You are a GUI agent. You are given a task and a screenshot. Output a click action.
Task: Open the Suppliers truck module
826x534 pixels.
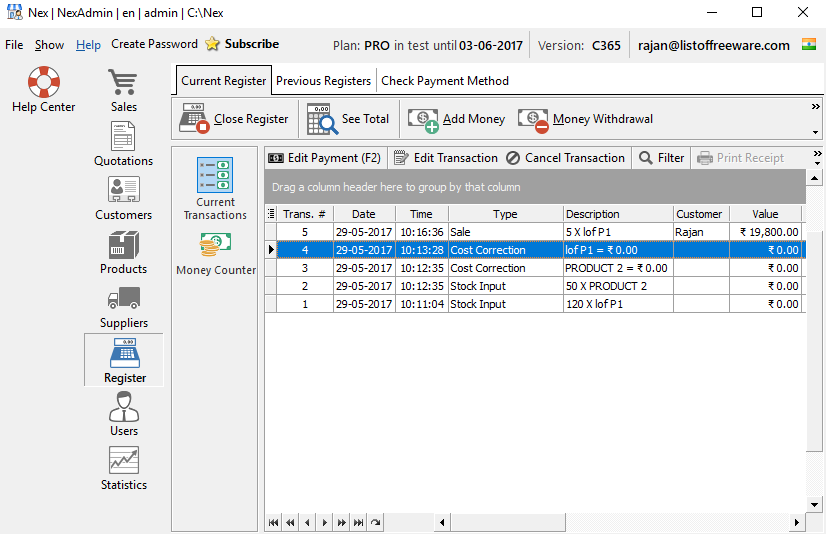[124, 308]
